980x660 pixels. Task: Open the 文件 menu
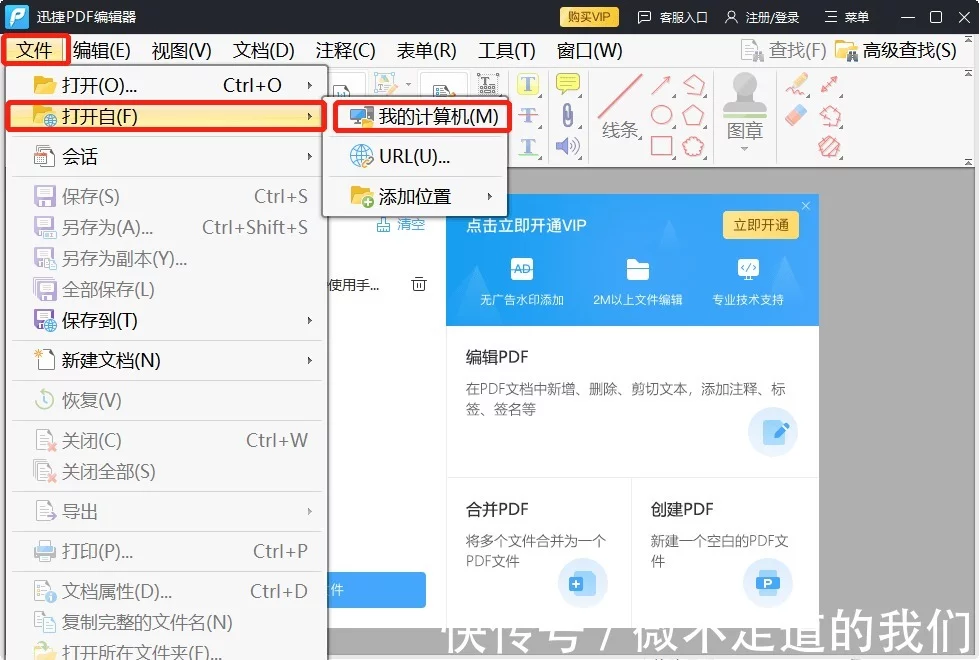pyautogui.click(x=34, y=50)
